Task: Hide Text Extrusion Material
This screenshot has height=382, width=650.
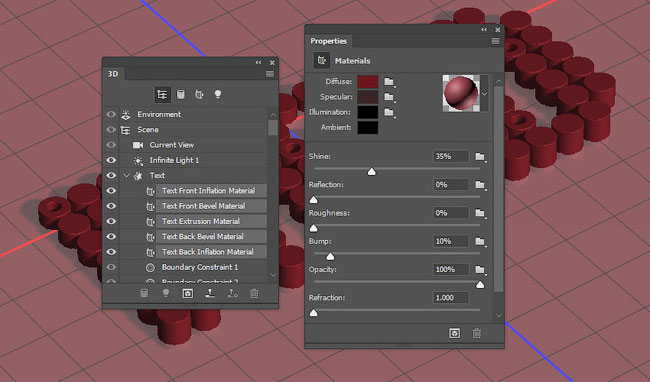Action: click(111, 222)
